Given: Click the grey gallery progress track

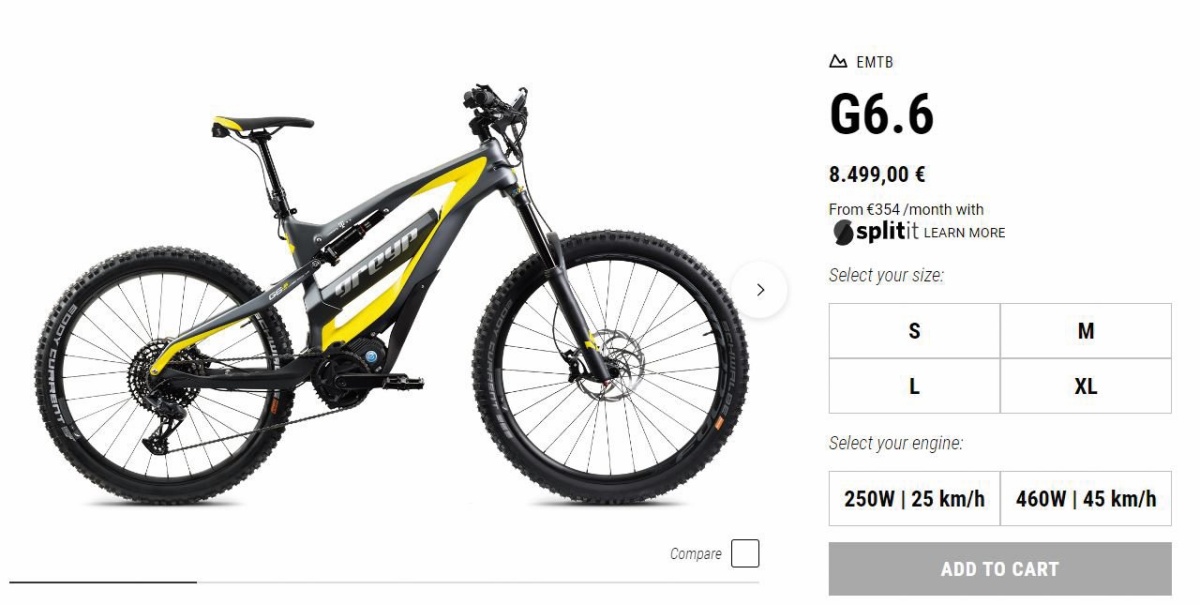Looking at the screenshot, I should point(478,581).
